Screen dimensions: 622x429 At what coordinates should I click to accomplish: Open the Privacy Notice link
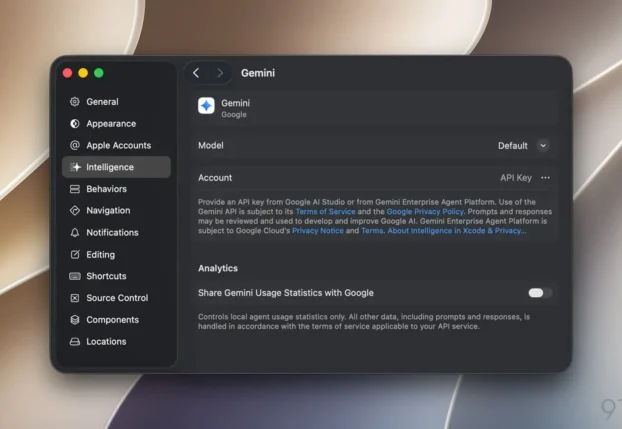point(318,231)
